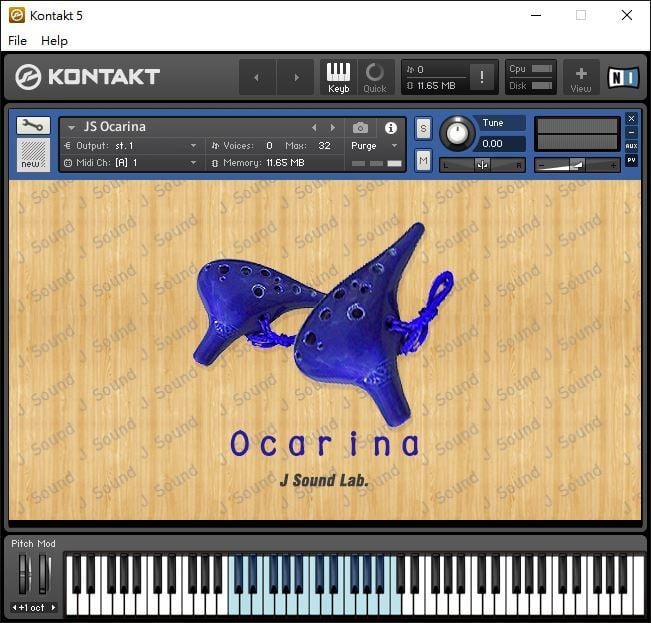
Task: Toggle the AUX sends panel
Action: (631, 146)
